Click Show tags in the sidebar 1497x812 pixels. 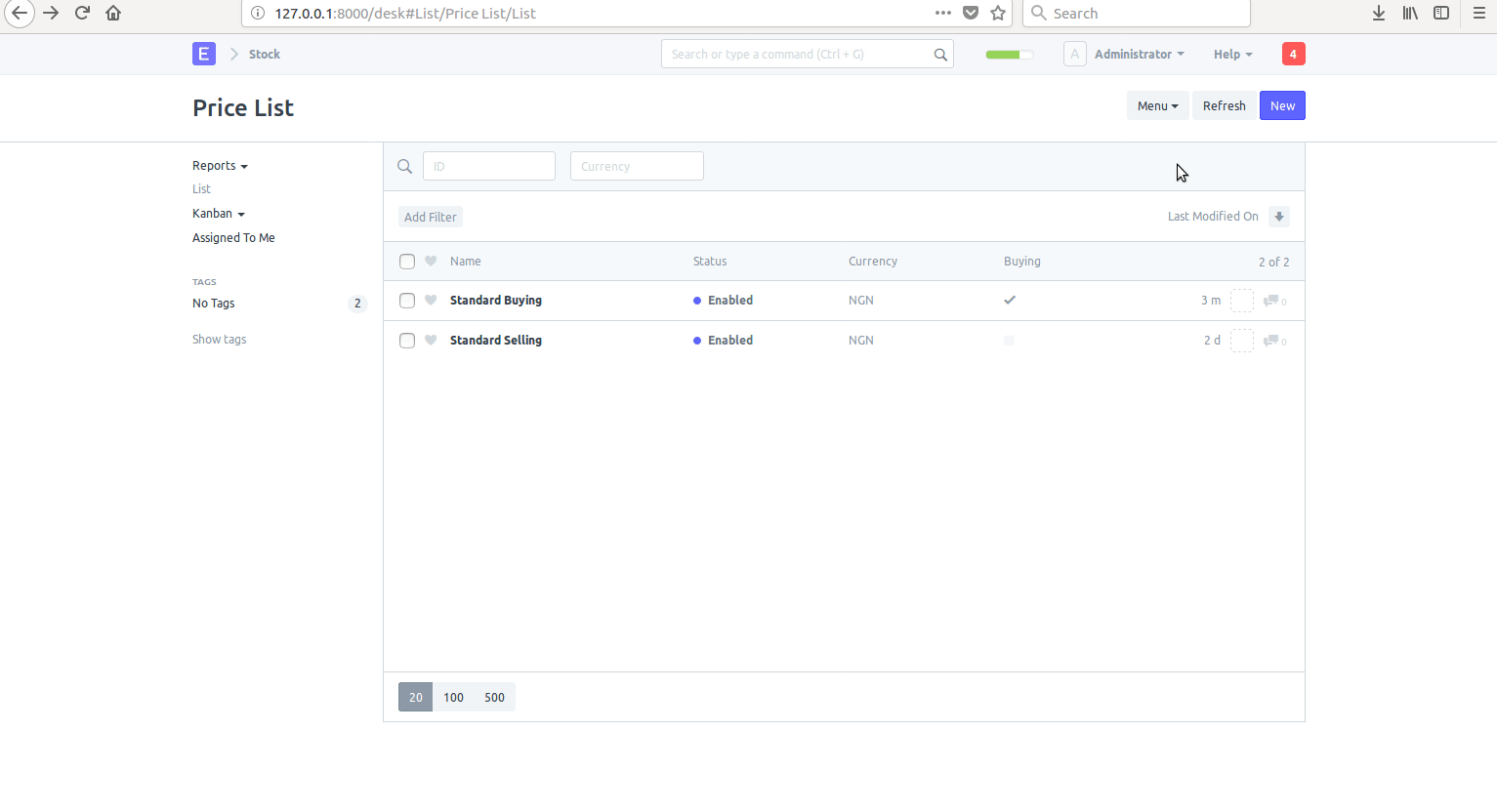click(x=219, y=339)
